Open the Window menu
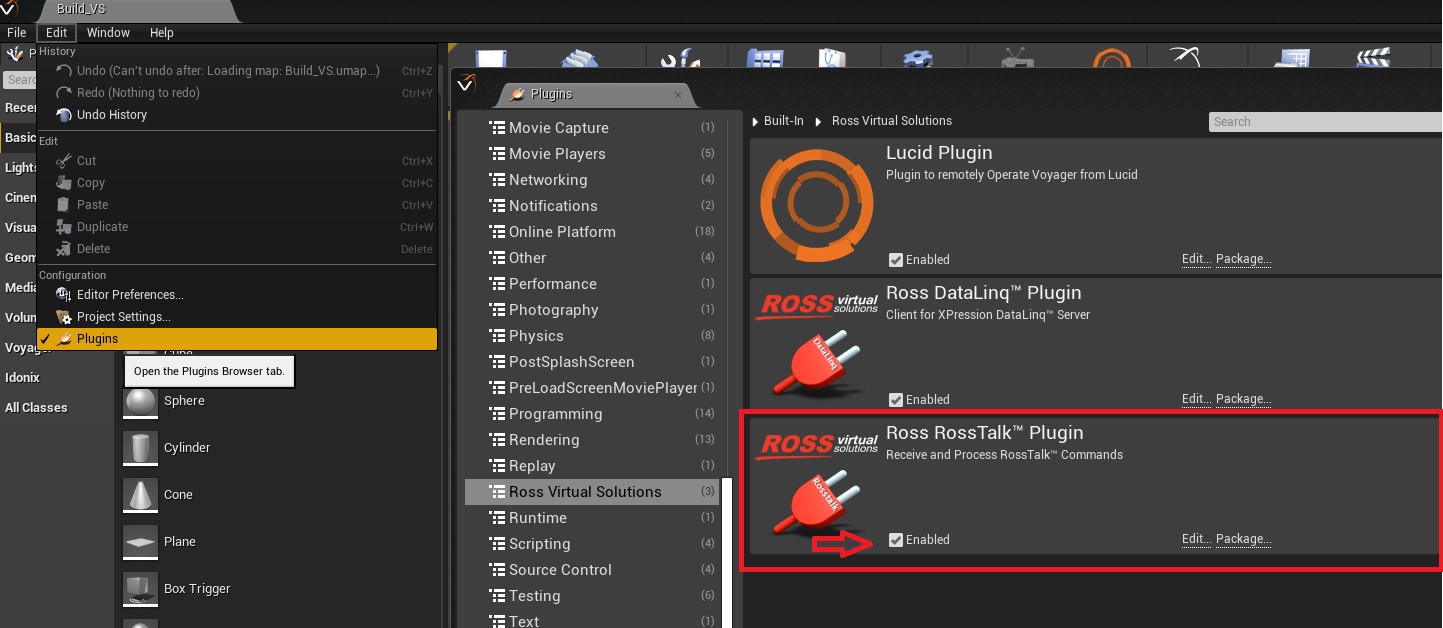 (x=108, y=33)
